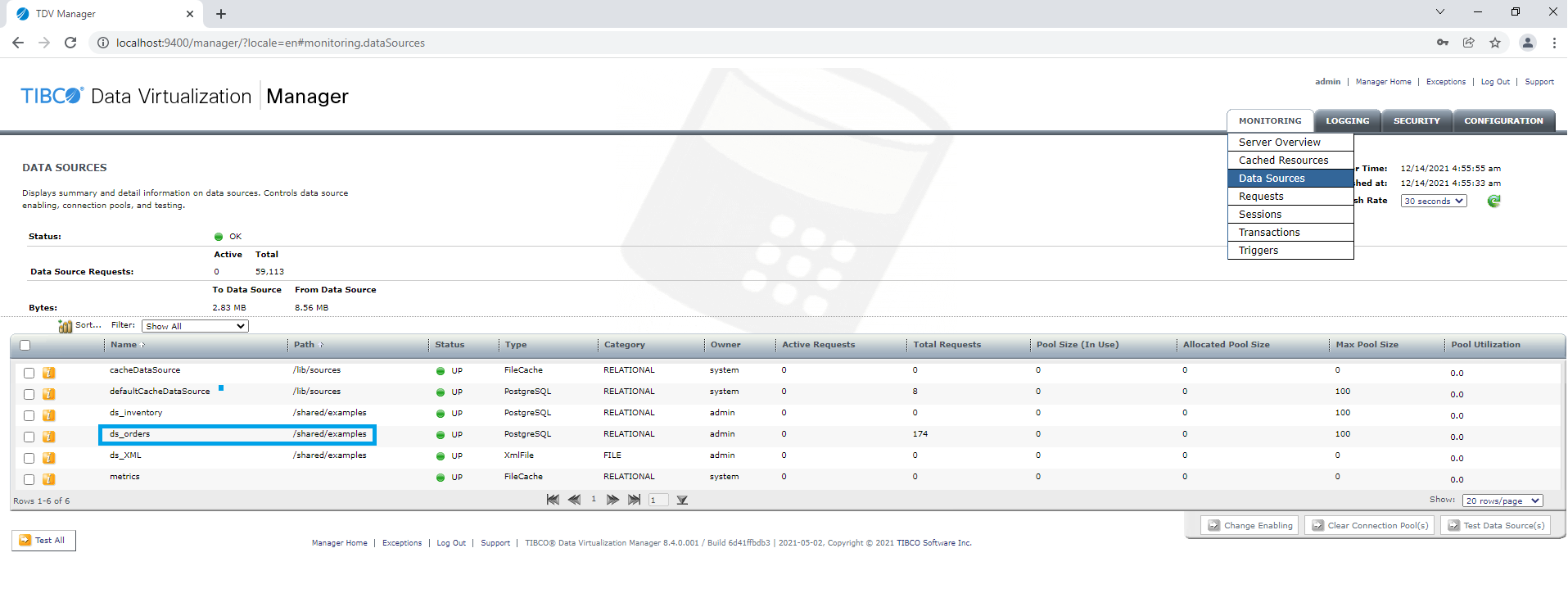Click the info icon for ds_inventory row
The width and height of the screenshot is (1568, 598).
click(x=49, y=415)
